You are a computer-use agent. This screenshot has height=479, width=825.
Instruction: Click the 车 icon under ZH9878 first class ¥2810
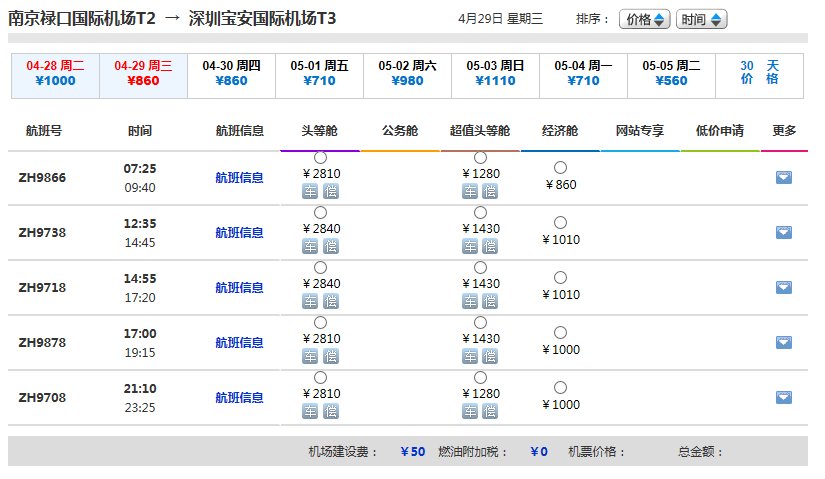tap(310, 356)
